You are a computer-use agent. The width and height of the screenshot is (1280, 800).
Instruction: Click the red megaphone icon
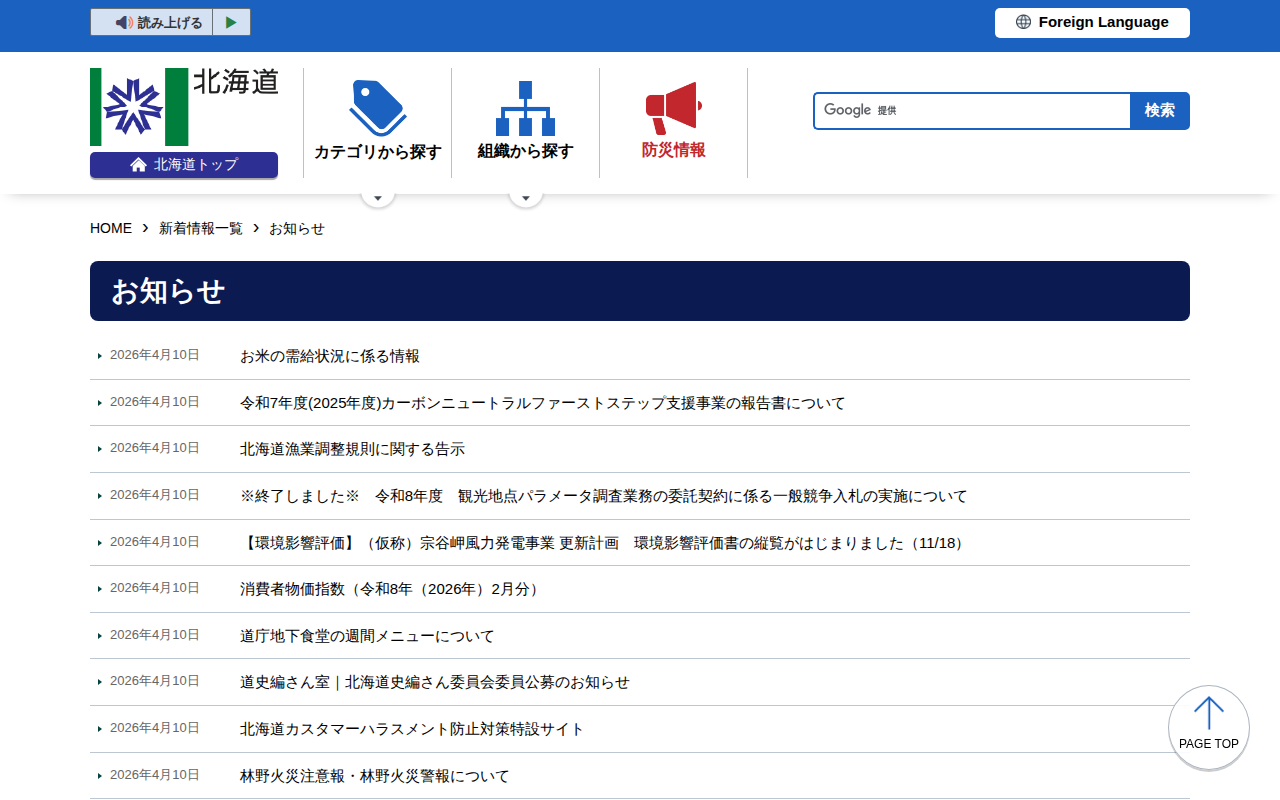point(673,108)
